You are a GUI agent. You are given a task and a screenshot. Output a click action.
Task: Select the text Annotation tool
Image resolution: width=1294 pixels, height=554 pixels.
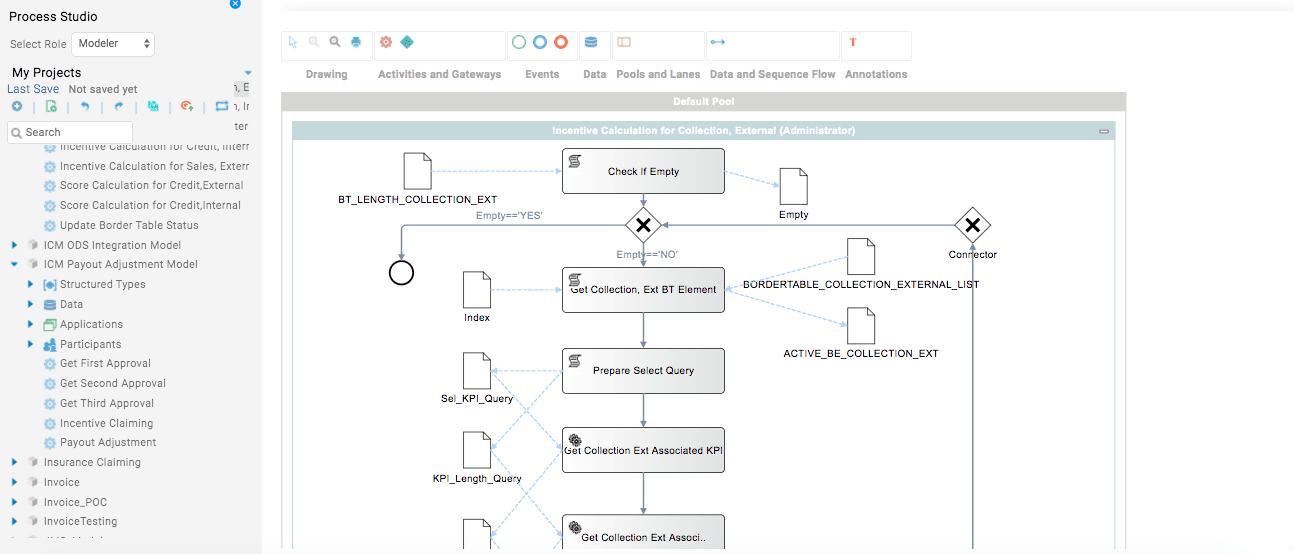853,42
